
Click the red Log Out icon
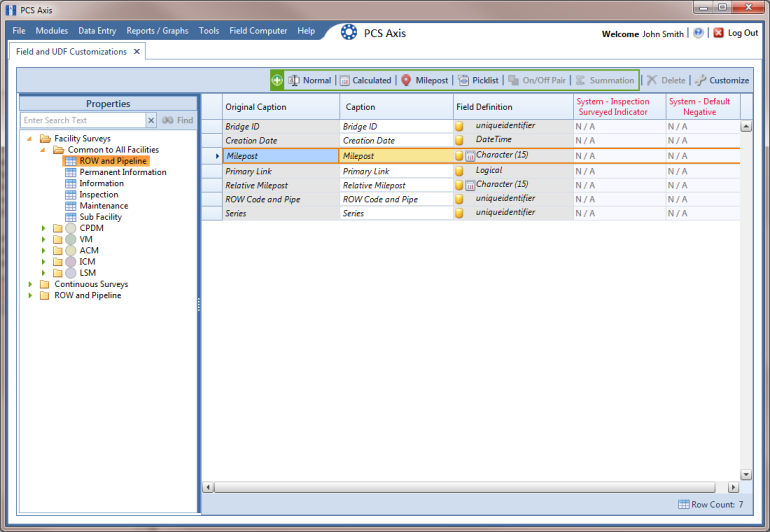[x=718, y=33]
